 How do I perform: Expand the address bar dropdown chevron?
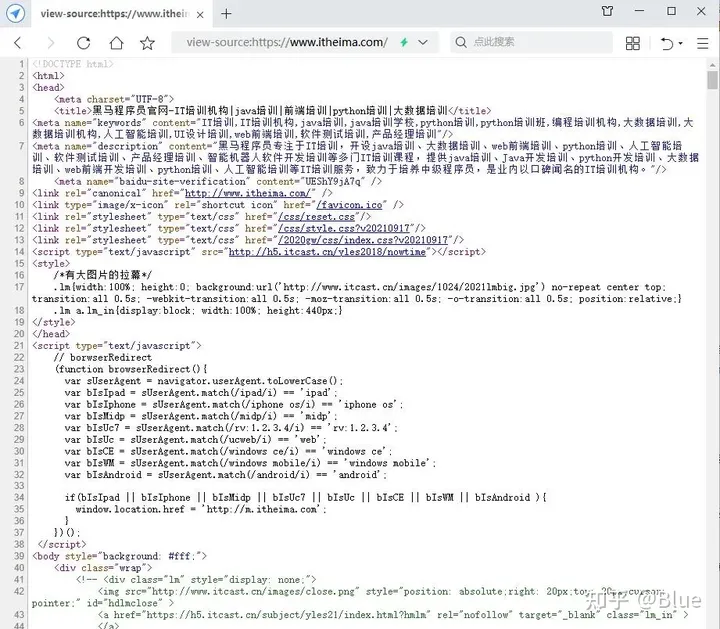point(424,43)
